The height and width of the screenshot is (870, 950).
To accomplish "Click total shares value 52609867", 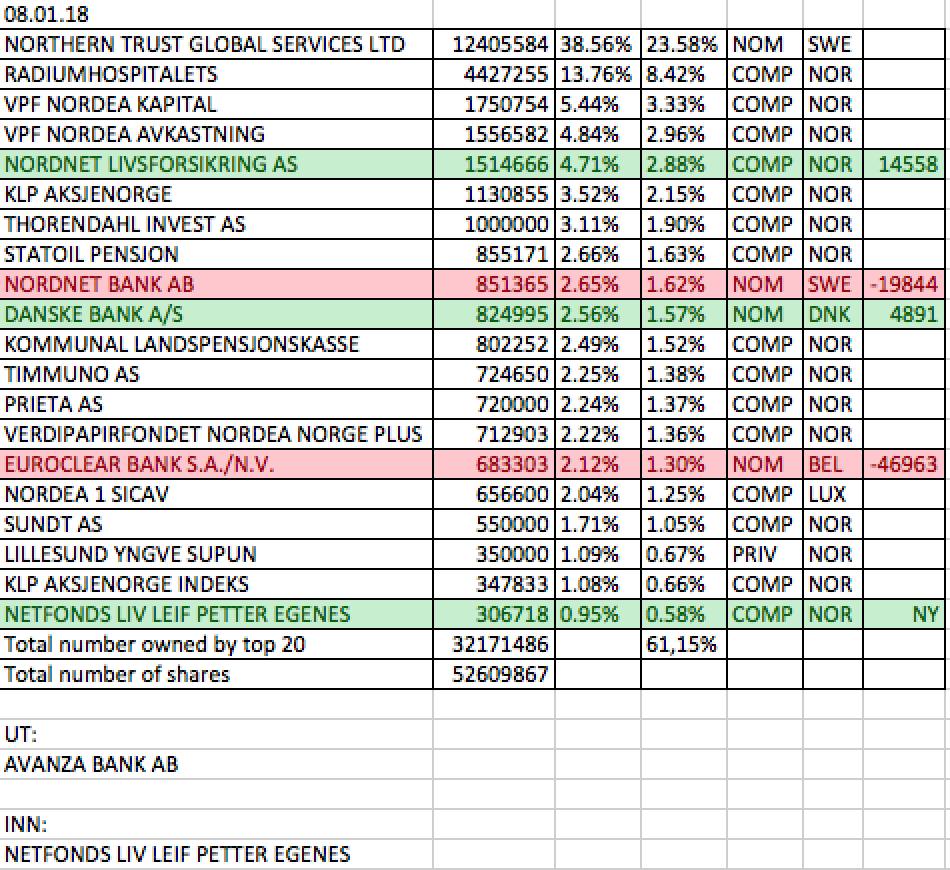I will [x=494, y=674].
